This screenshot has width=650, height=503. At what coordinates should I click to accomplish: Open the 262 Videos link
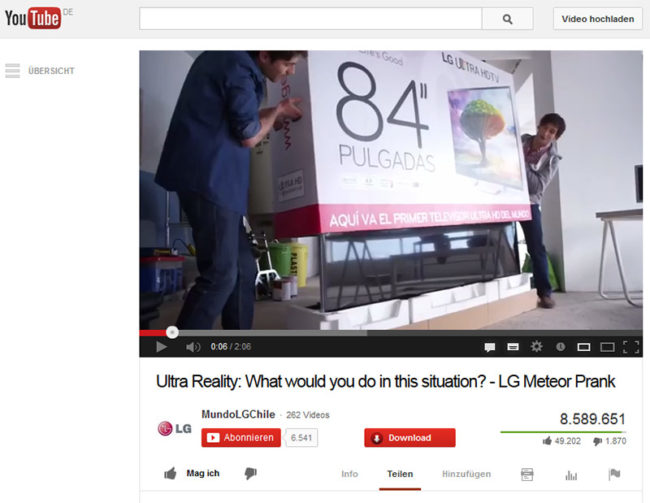(308, 415)
